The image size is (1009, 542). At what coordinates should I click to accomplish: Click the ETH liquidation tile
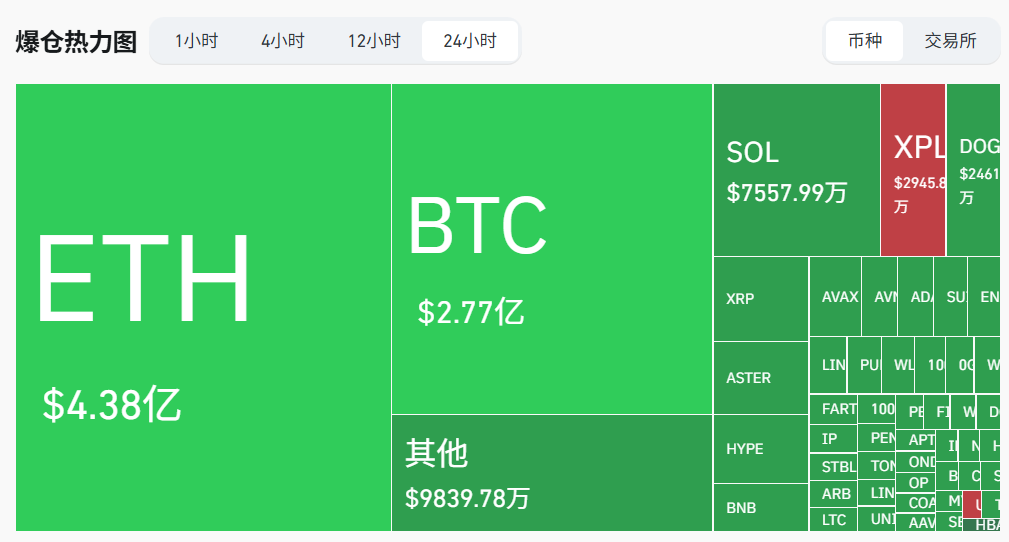pyautogui.click(x=203, y=307)
